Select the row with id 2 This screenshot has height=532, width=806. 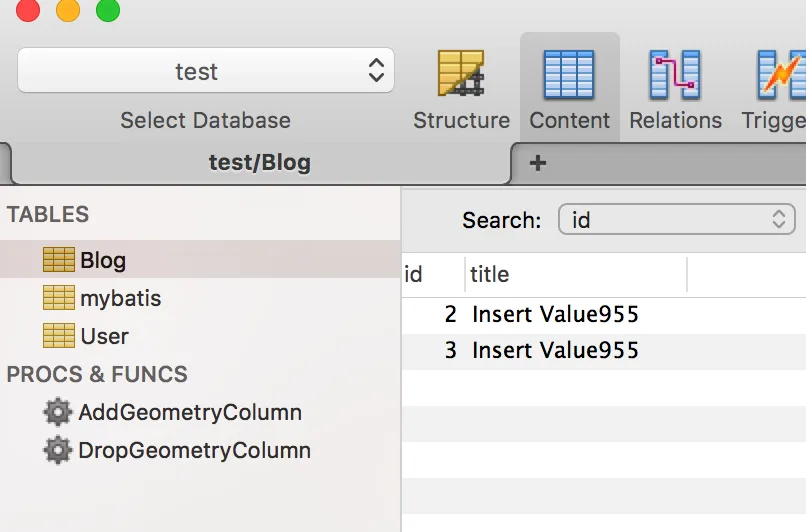(x=554, y=315)
